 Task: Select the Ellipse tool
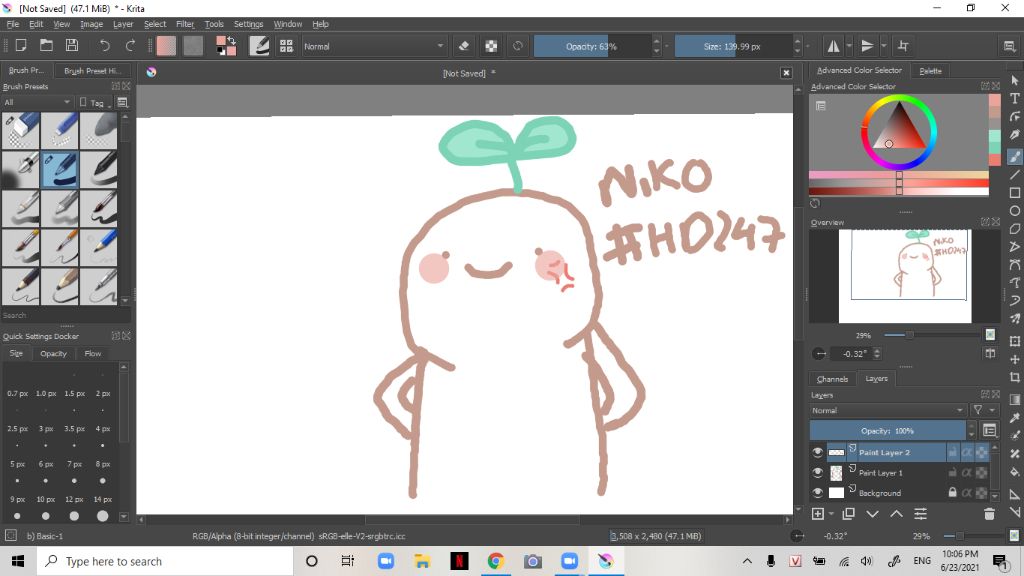(1015, 211)
